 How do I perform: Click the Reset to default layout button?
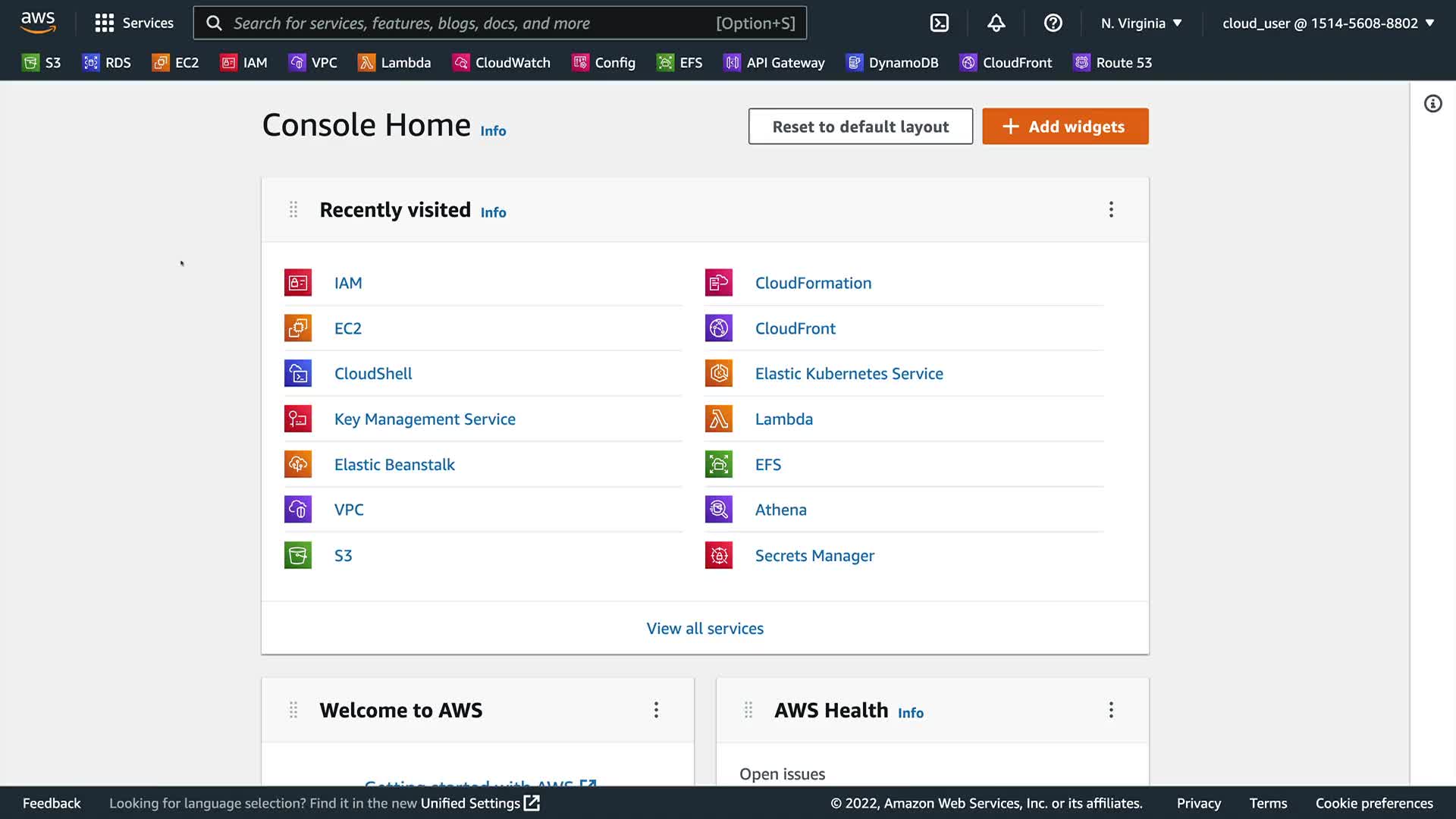click(x=860, y=127)
